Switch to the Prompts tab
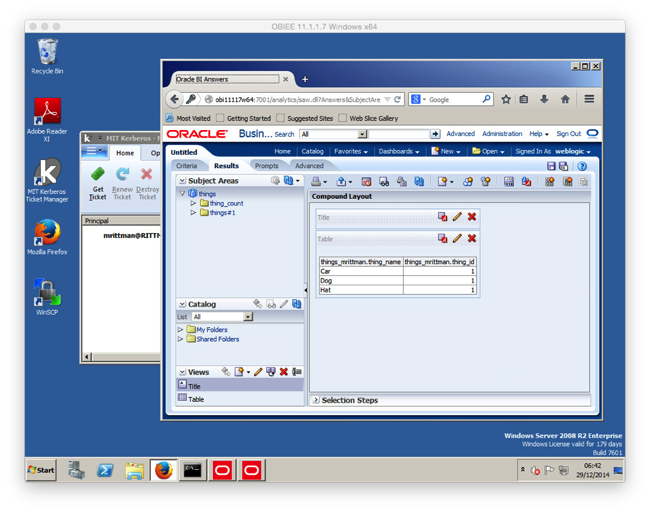The image size is (650, 512). pos(267,166)
